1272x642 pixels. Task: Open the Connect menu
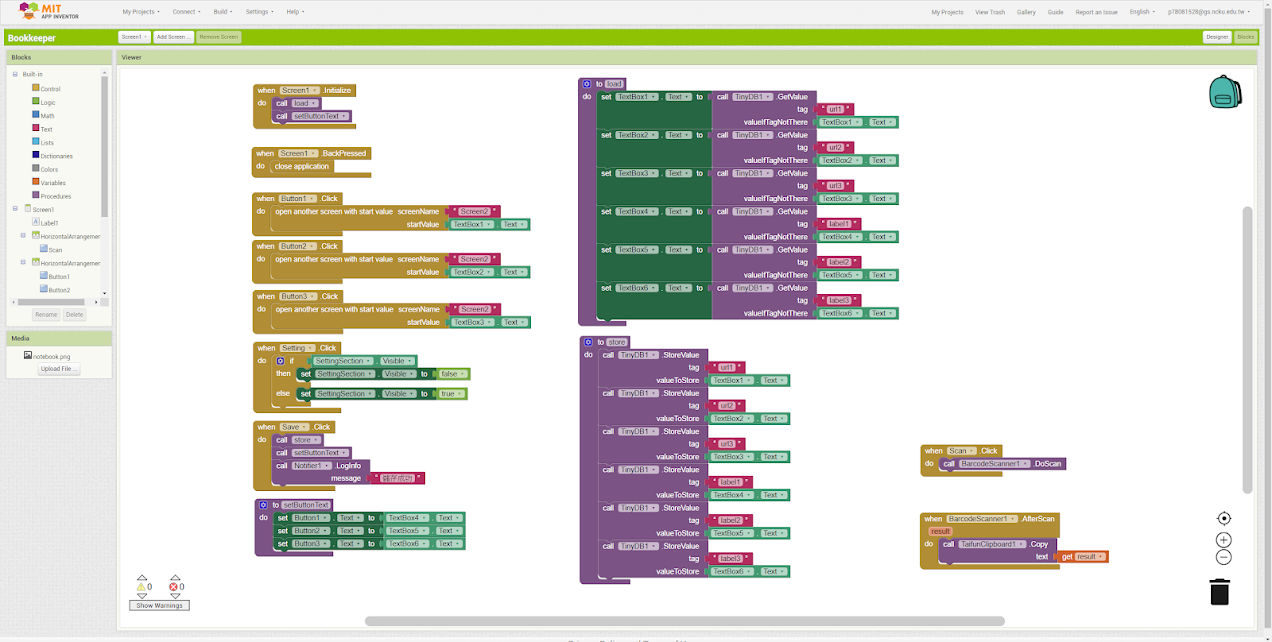[x=186, y=12]
